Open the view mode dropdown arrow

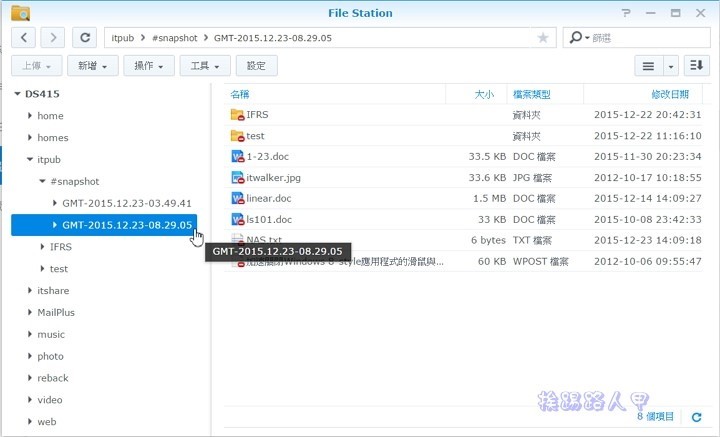pos(671,65)
